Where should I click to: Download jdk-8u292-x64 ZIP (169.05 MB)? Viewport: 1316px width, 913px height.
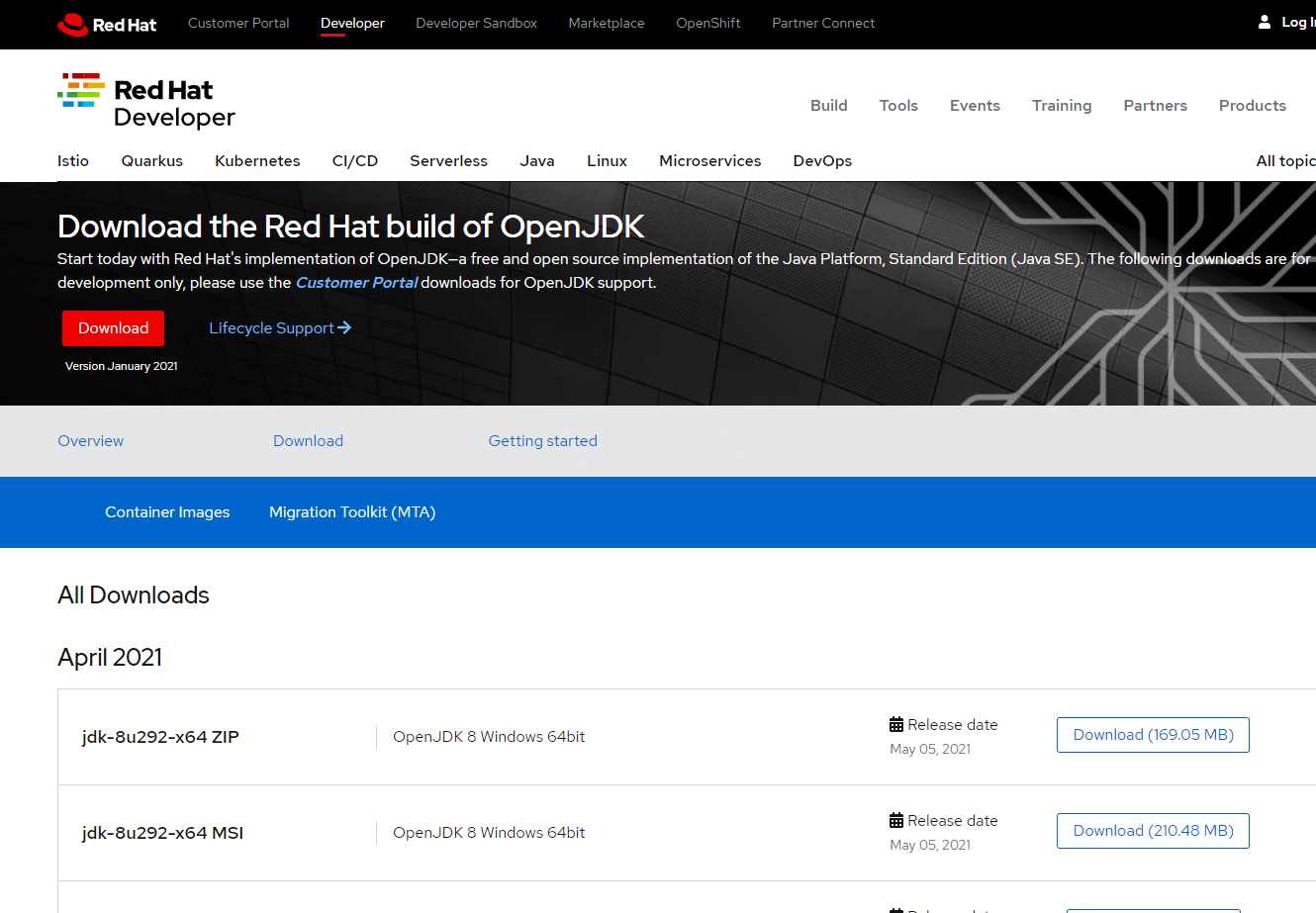(x=1153, y=735)
